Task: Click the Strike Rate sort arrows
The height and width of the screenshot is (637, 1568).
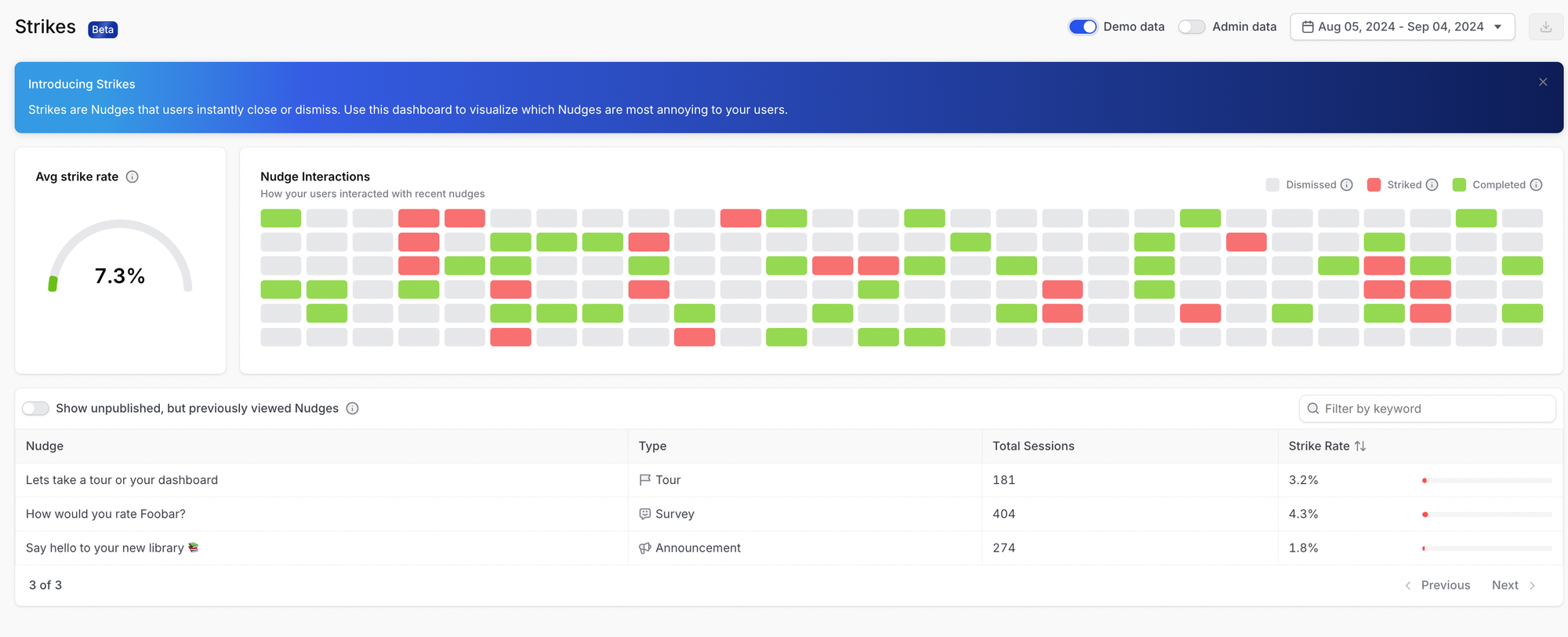Action: [1360, 446]
